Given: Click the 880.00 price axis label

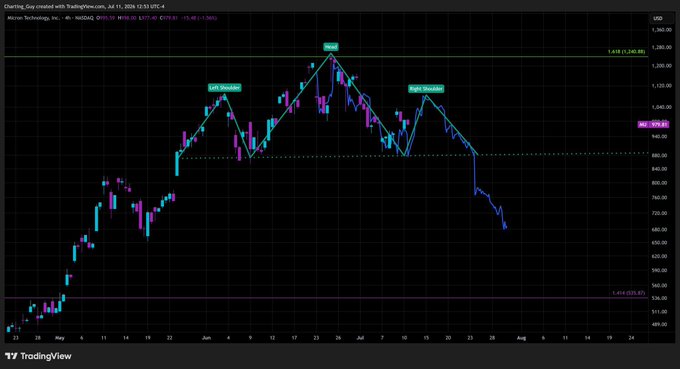Looking at the screenshot, I should coord(660,155).
